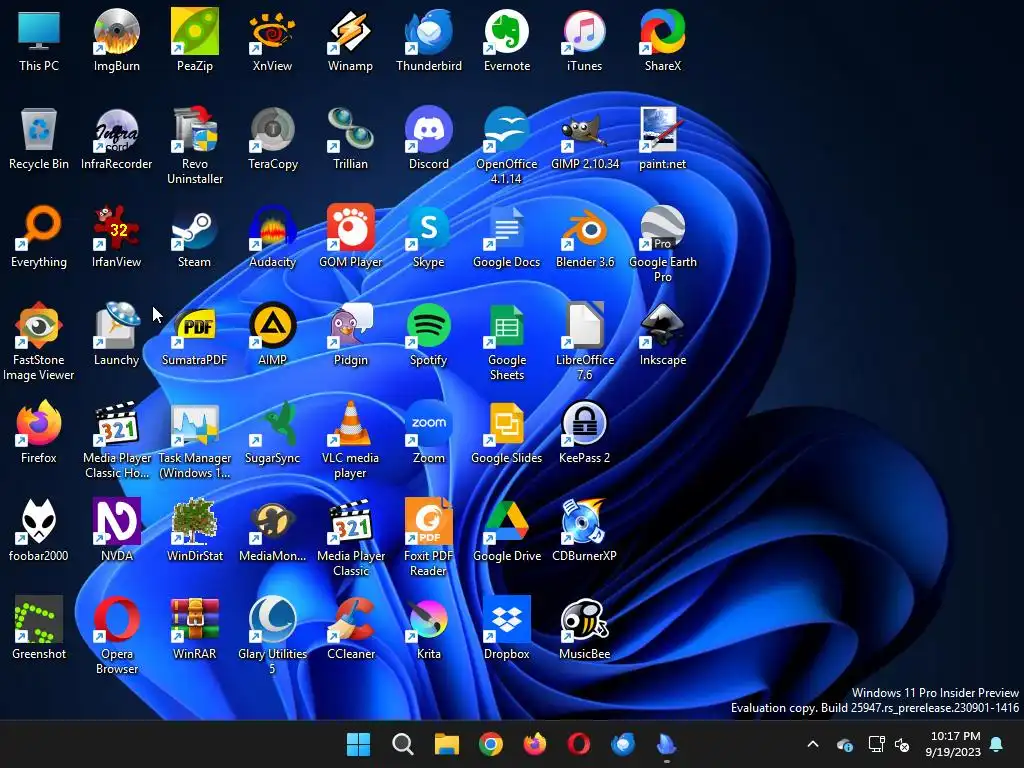Select the InfraRecorder shortcut
The width and height of the screenshot is (1024, 768).
click(116, 129)
